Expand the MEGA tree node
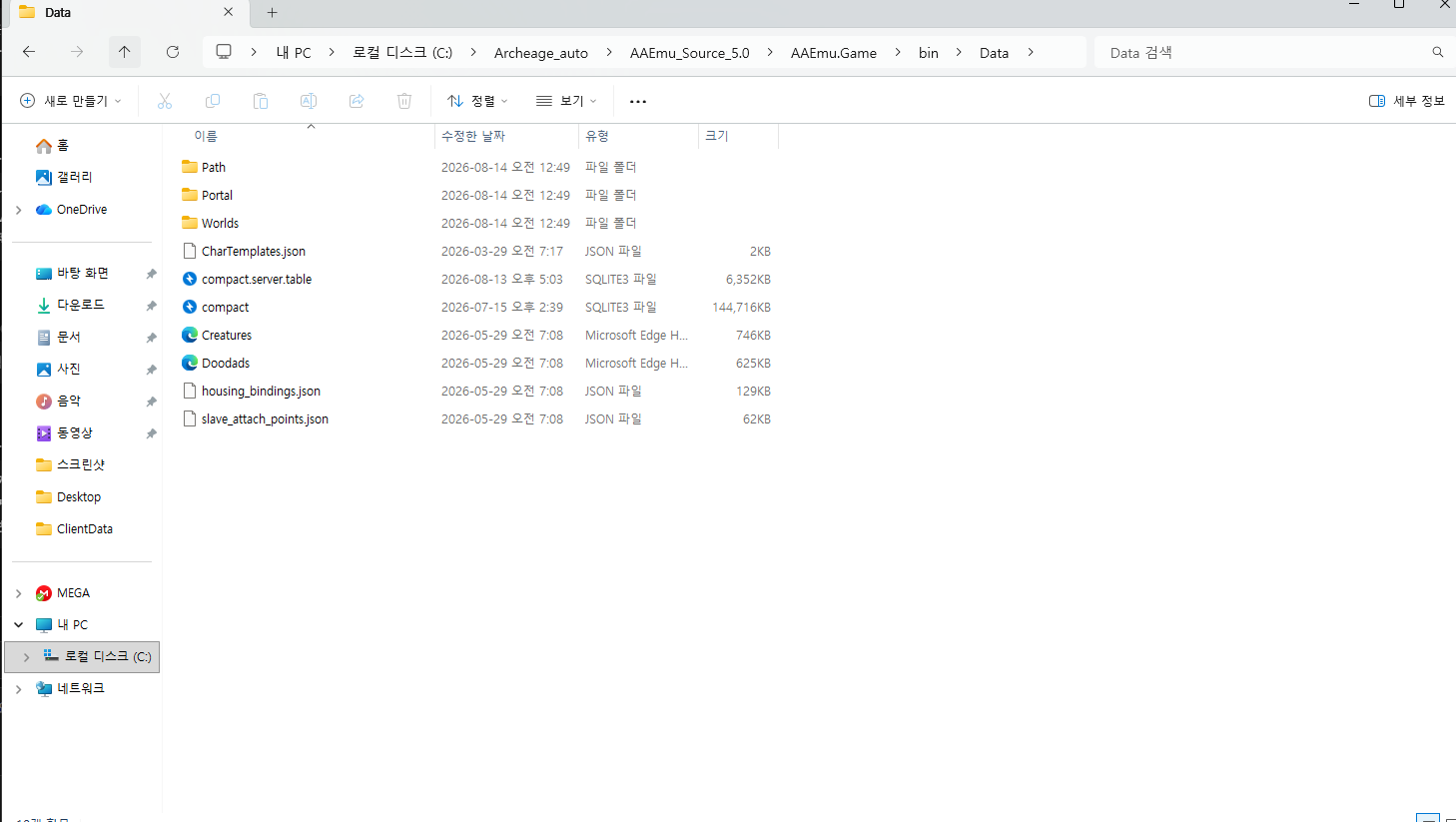1456x822 pixels. click(x=18, y=593)
